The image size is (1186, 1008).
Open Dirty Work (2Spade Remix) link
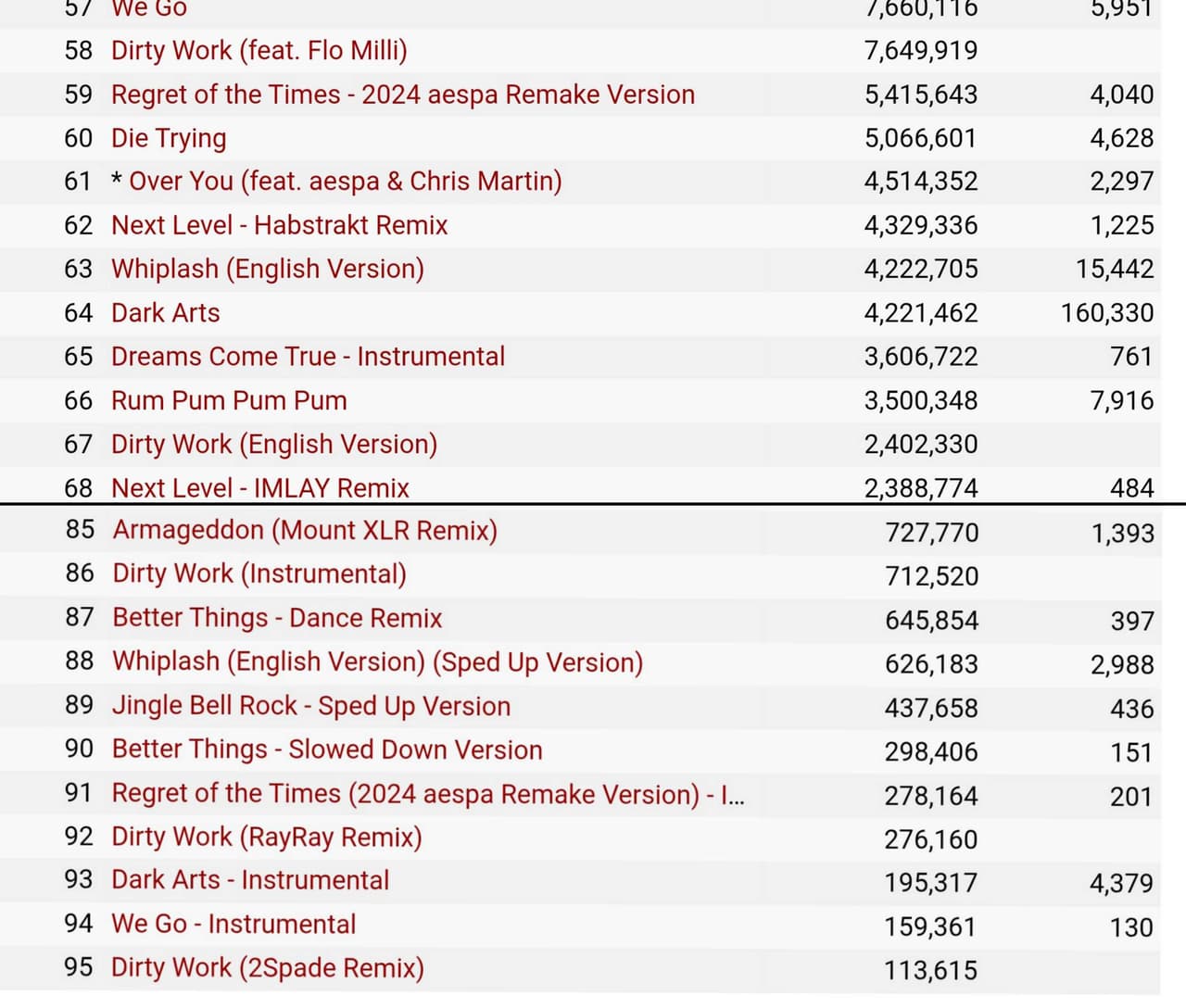(x=267, y=967)
